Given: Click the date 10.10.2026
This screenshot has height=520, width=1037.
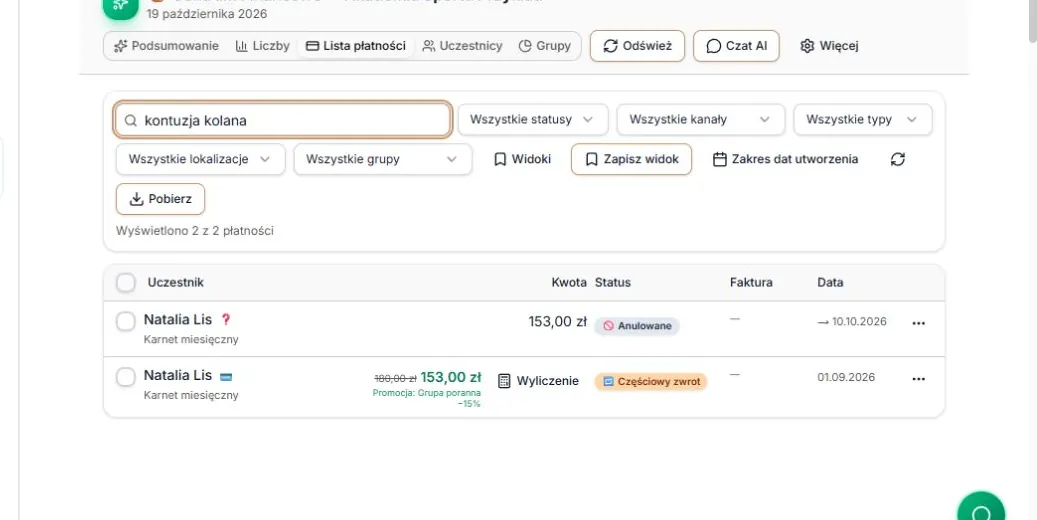Looking at the screenshot, I should coord(859,322).
